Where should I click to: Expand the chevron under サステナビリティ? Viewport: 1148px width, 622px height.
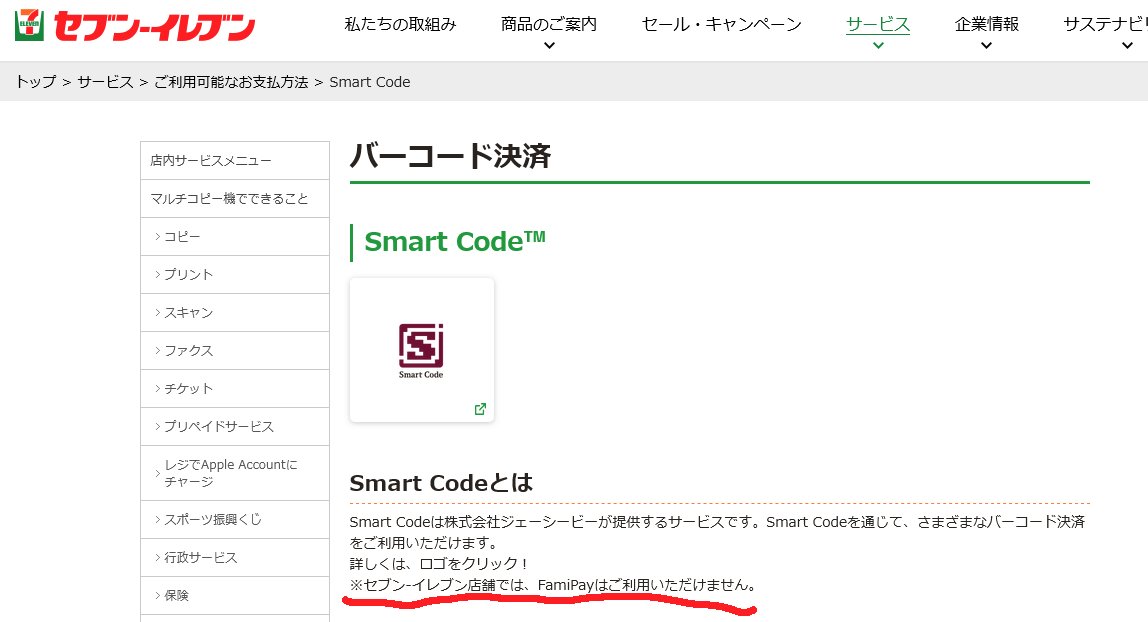point(1128,45)
